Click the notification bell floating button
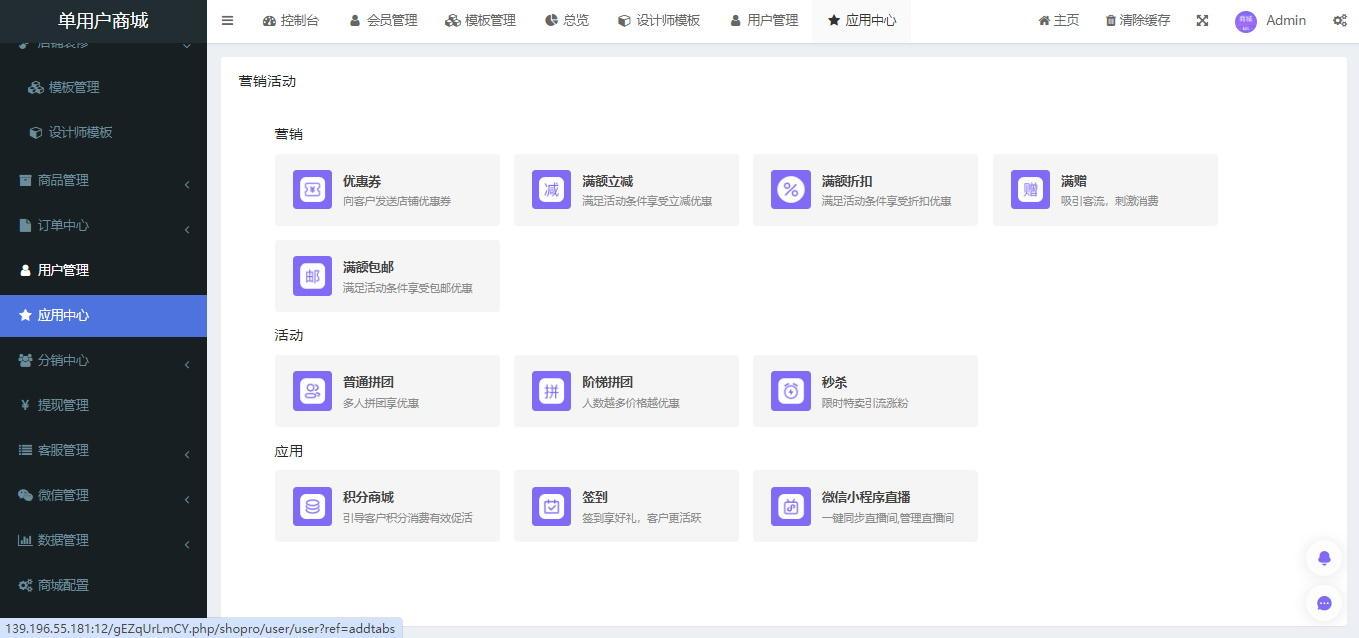This screenshot has width=1359, height=638. click(x=1324, y=558)
